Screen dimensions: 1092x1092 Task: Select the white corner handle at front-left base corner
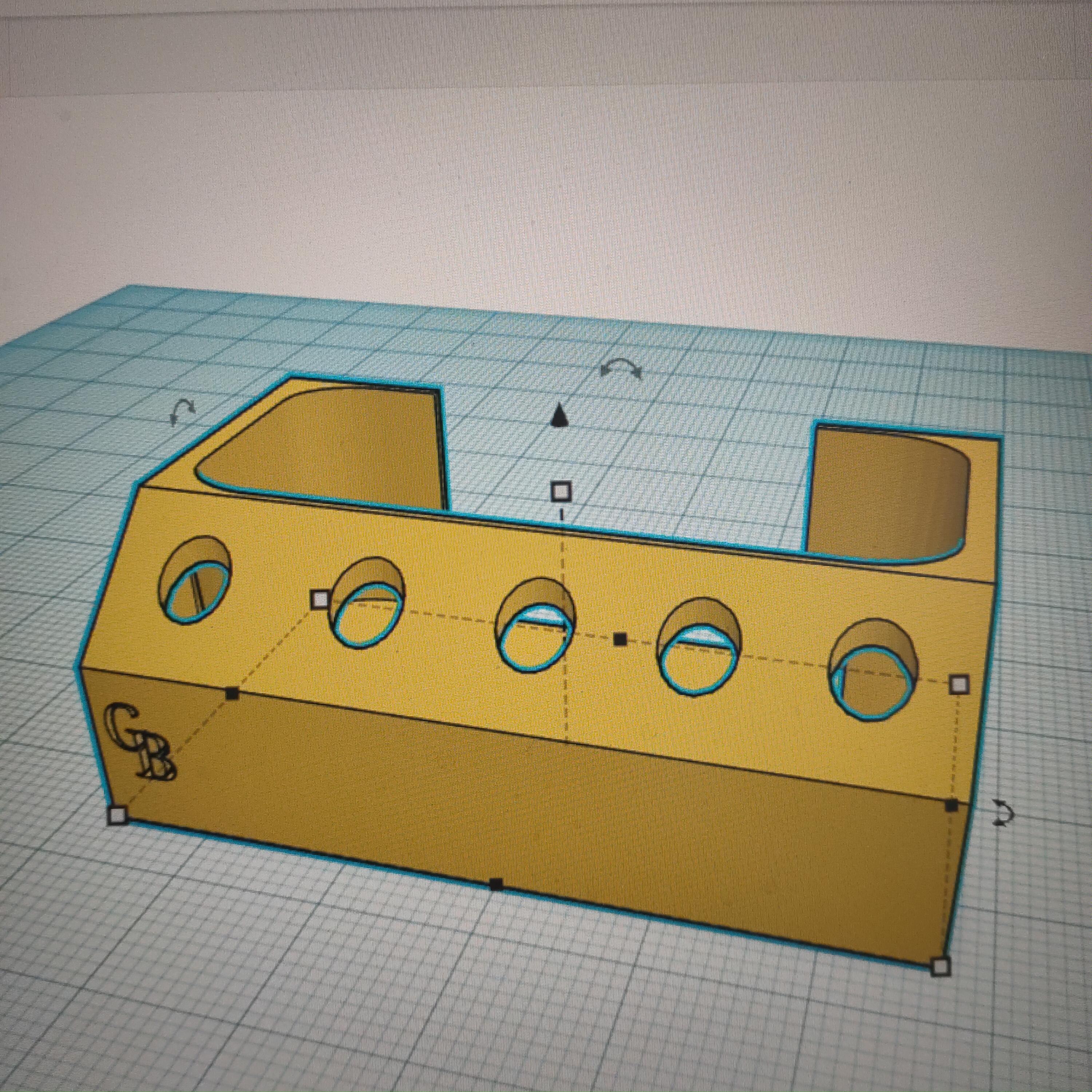[118, 815]
